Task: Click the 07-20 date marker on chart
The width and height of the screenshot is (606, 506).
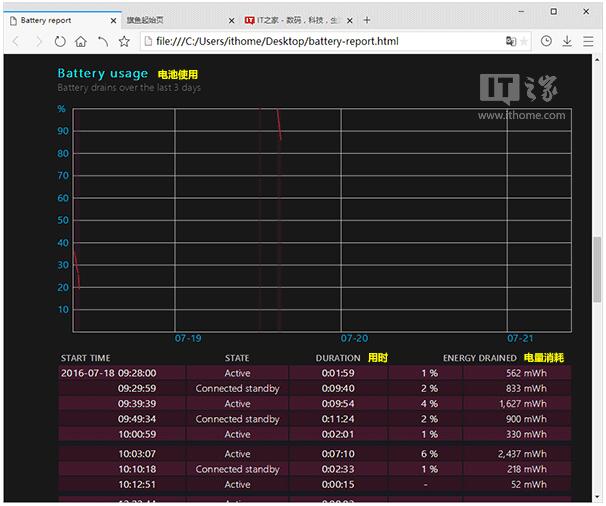Action: (354, 338)
